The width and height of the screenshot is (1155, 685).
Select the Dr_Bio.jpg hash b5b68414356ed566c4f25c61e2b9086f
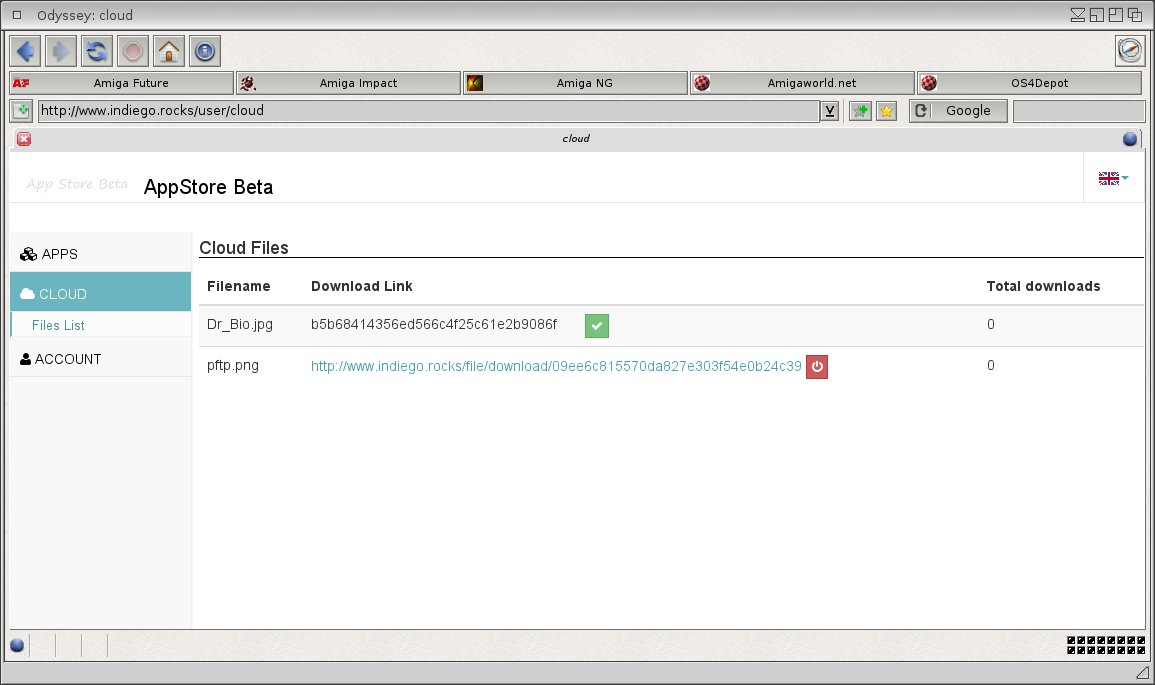tap(434, 325)
